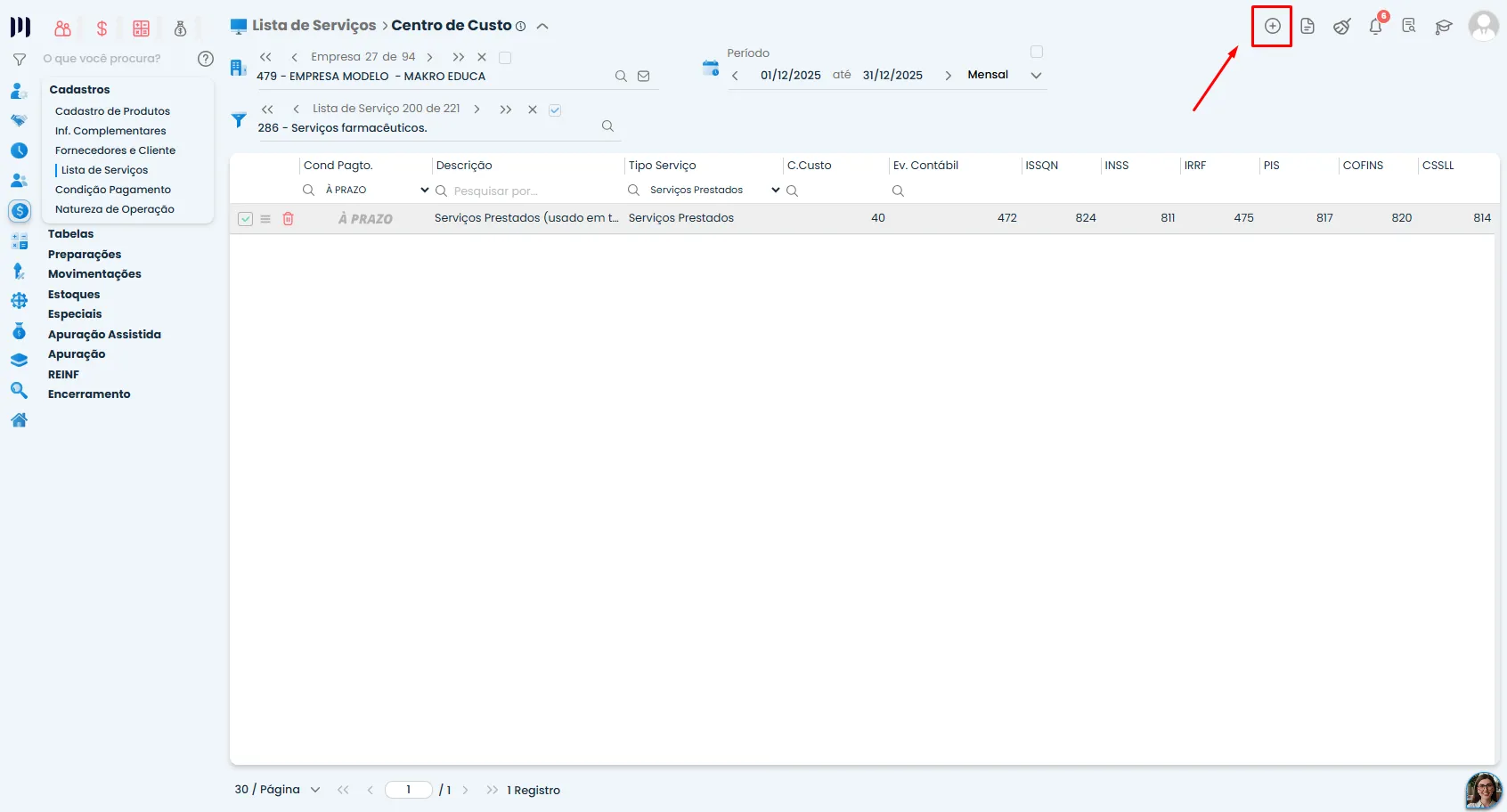Go to next Empresa with right chevron
1507x812 pixels.
pos(430,57)
